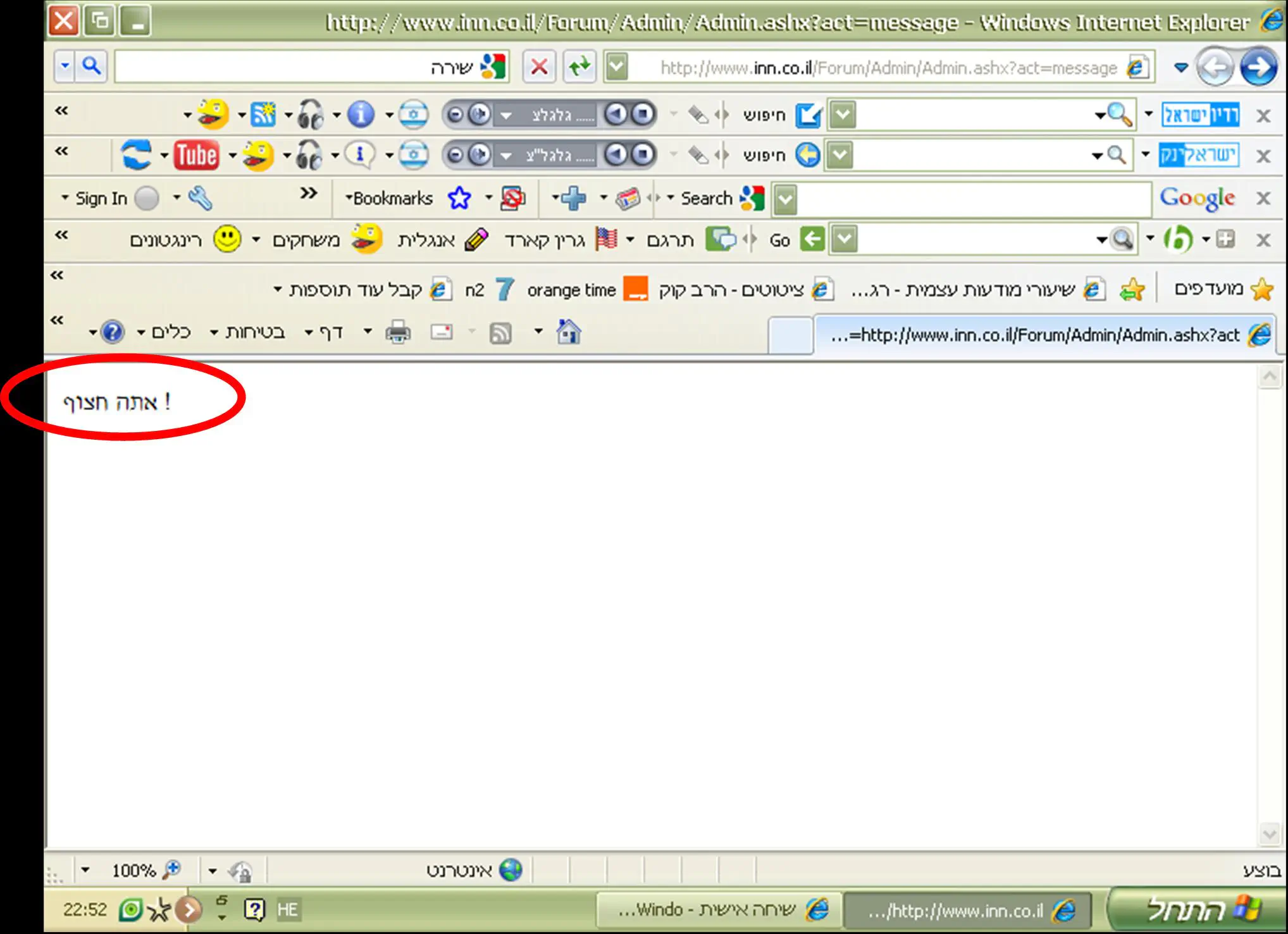Expand the address bar URL dropdown
Viewport: 1288px width, 934px height.
click(x=617, y=66)
